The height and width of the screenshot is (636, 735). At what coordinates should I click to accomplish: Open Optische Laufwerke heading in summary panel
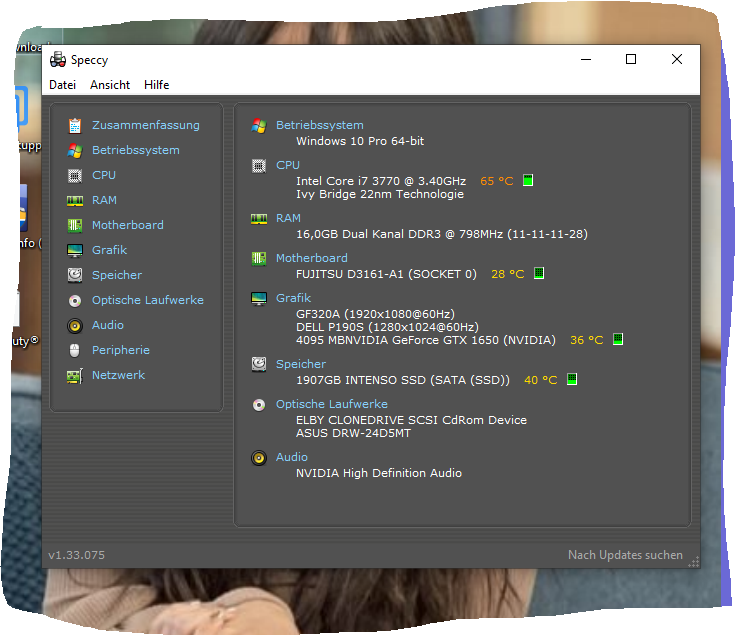(x=332, y=404)
